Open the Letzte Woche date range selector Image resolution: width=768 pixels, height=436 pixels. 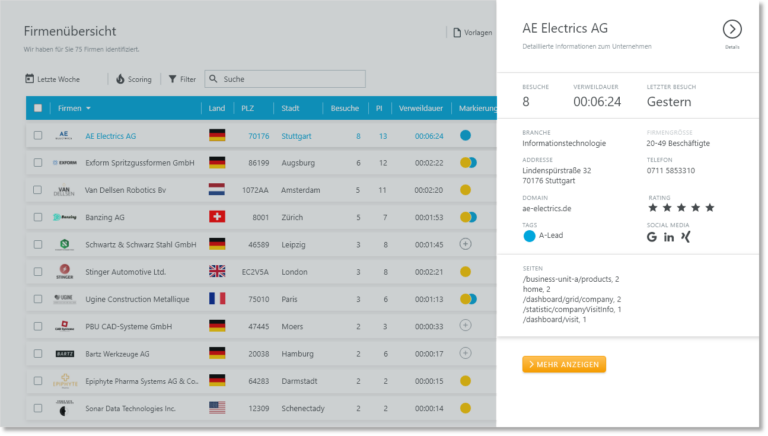pos(52,79)
